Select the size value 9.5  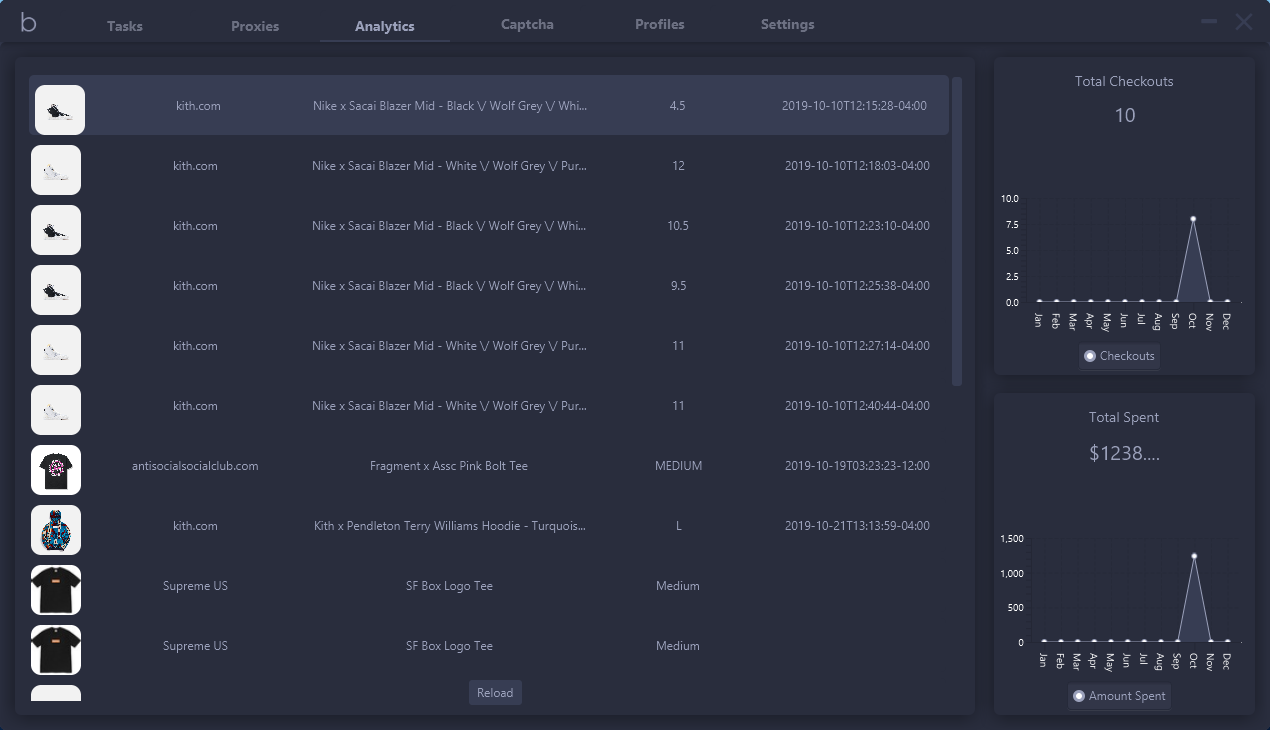coord(678,286)
